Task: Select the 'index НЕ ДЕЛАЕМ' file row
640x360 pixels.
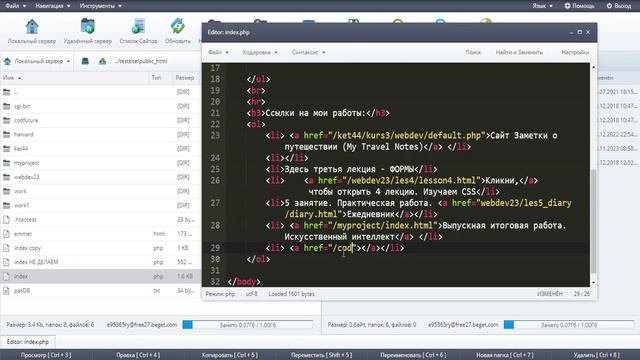Action: tap(100, 262)
